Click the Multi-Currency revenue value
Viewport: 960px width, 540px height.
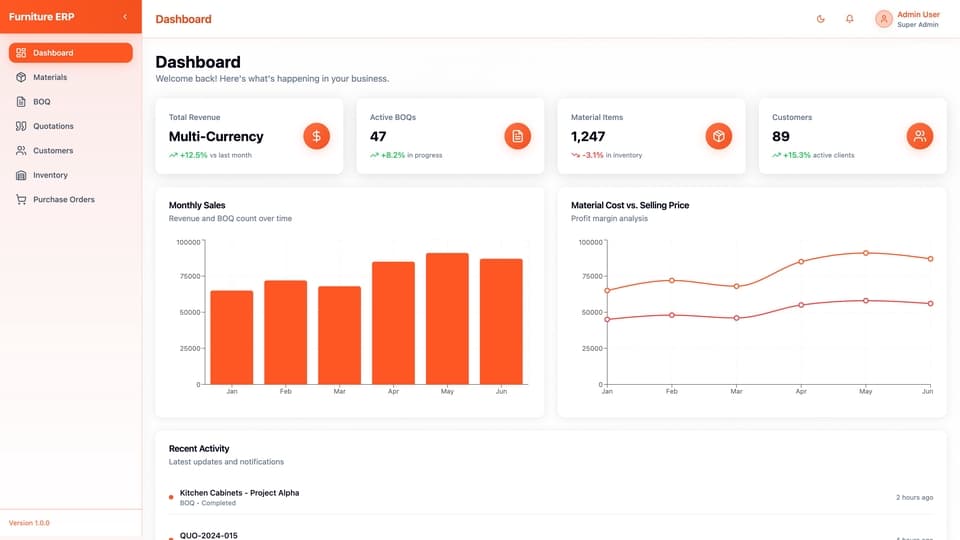coord(216,137)
